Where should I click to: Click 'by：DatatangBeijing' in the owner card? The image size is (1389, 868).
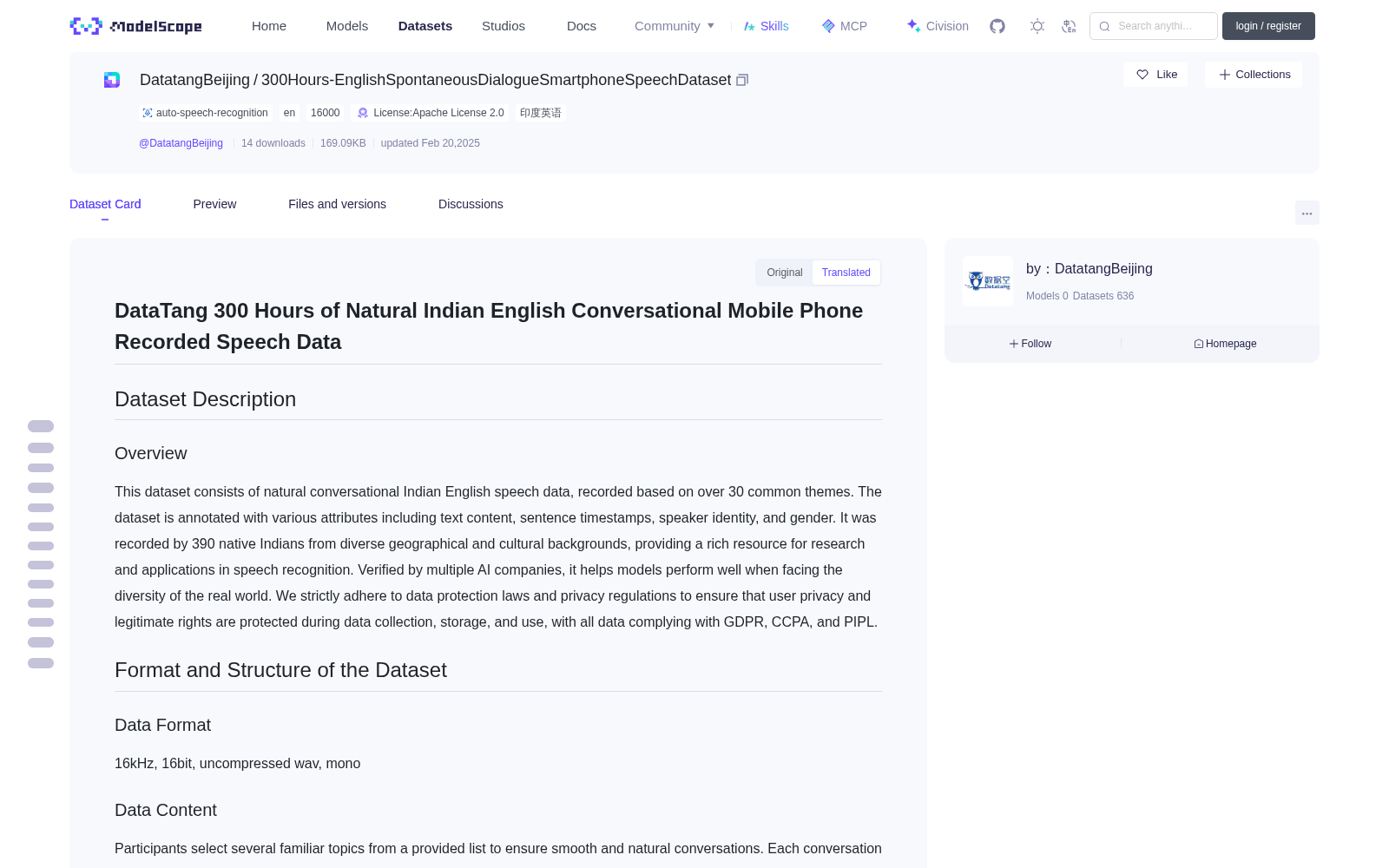point(1089,269)
